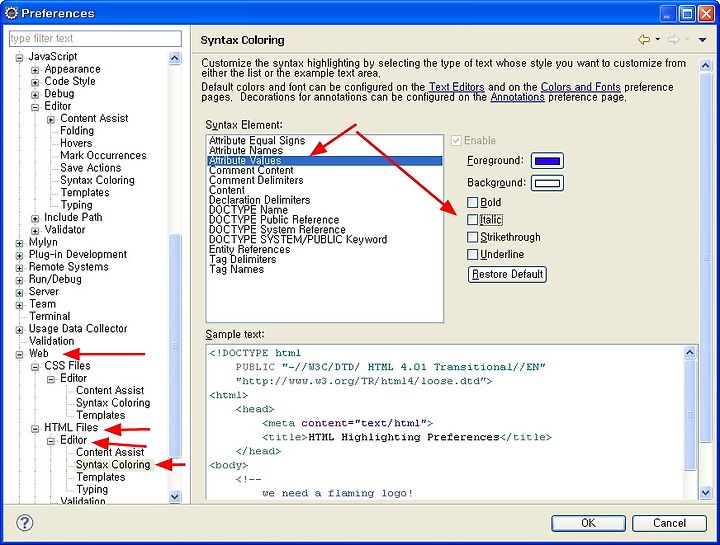This screenshot has width=720, height=545.
Task: Open the preferences view menu triangle
Action: (702, 40)
